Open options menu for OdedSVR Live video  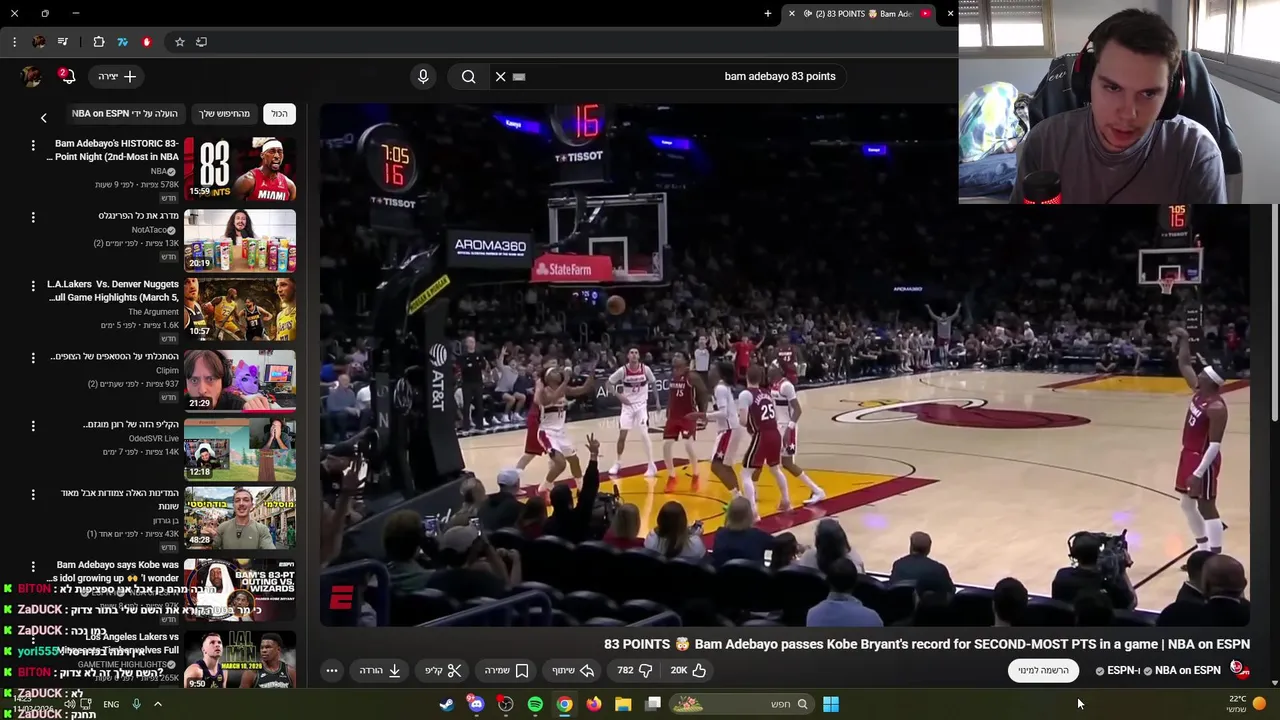pos(33,426)
